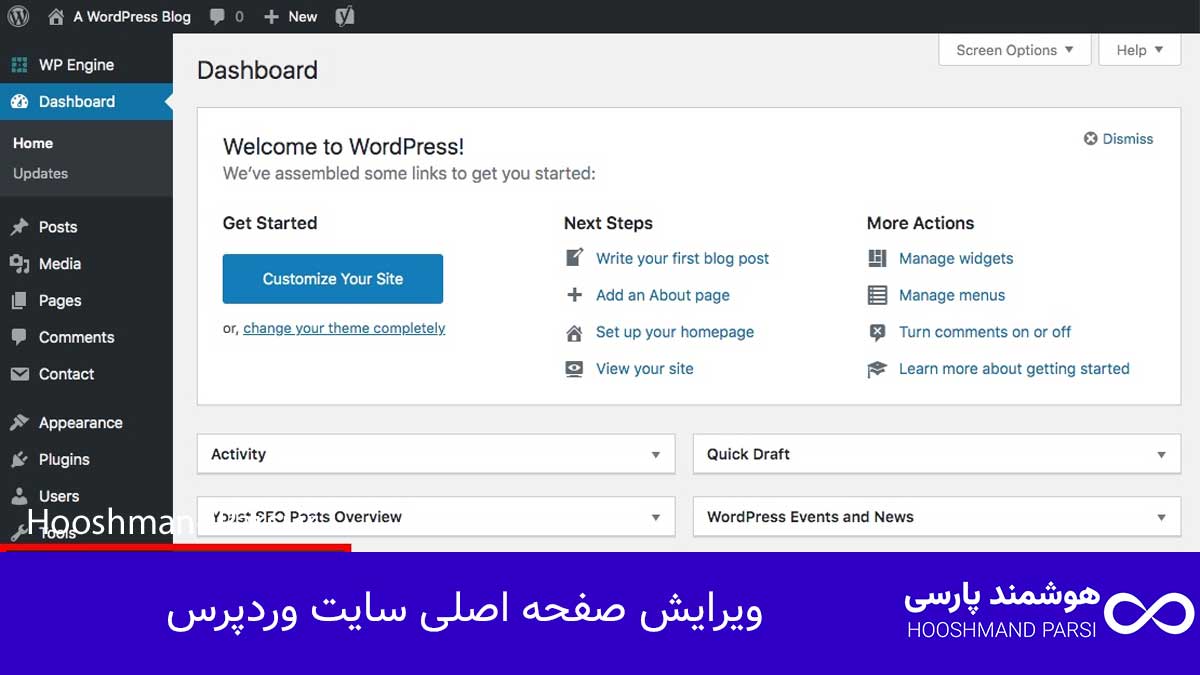Click the Pages icon in sidebar
The width and height of the screenshot is (1200, 675).
point(19,301)
